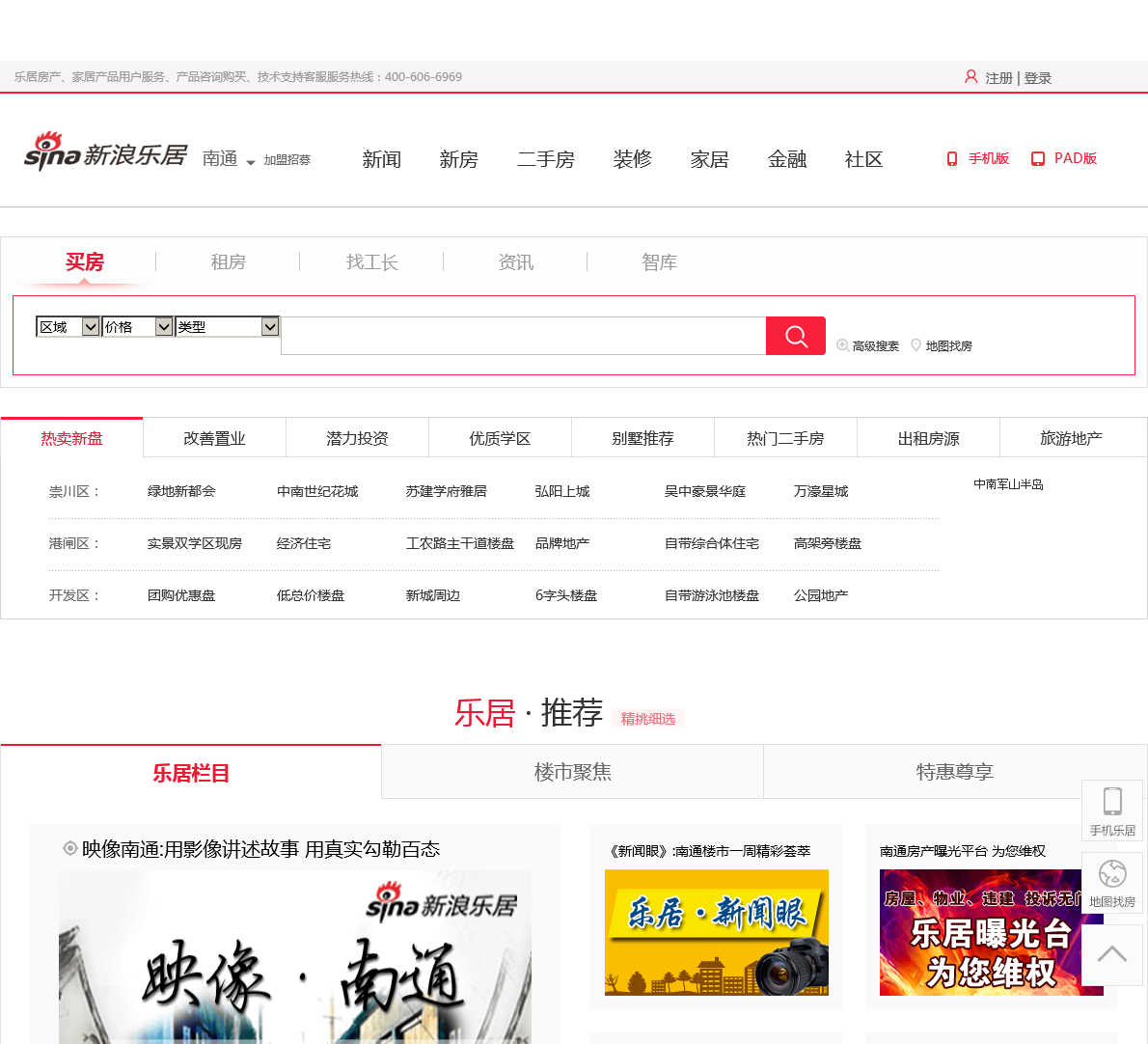
Task: Expand the 南通 city selector arrow
Action: tap(251, 162)
